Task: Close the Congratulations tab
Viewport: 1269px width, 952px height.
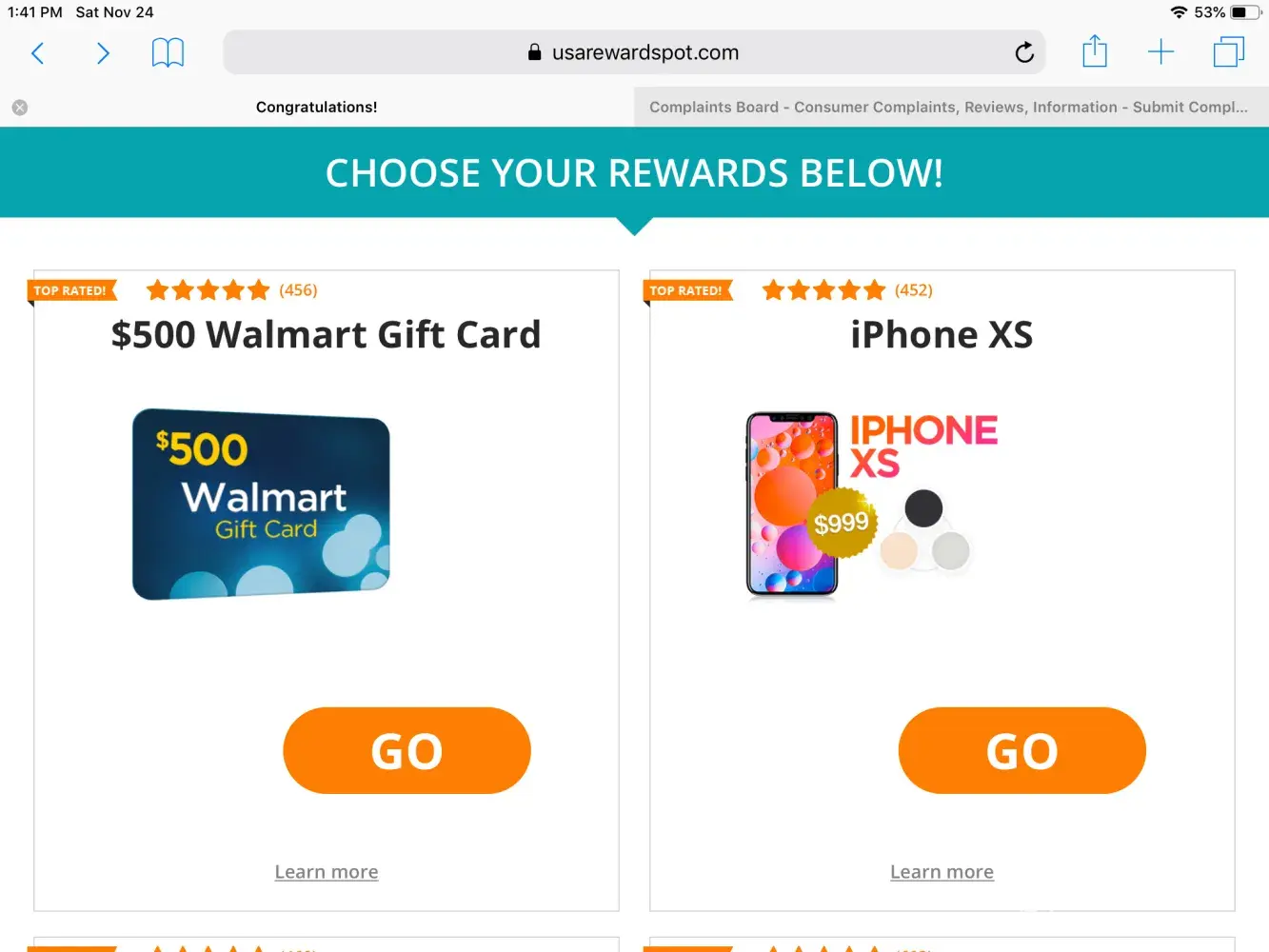Action: [20, 108]
